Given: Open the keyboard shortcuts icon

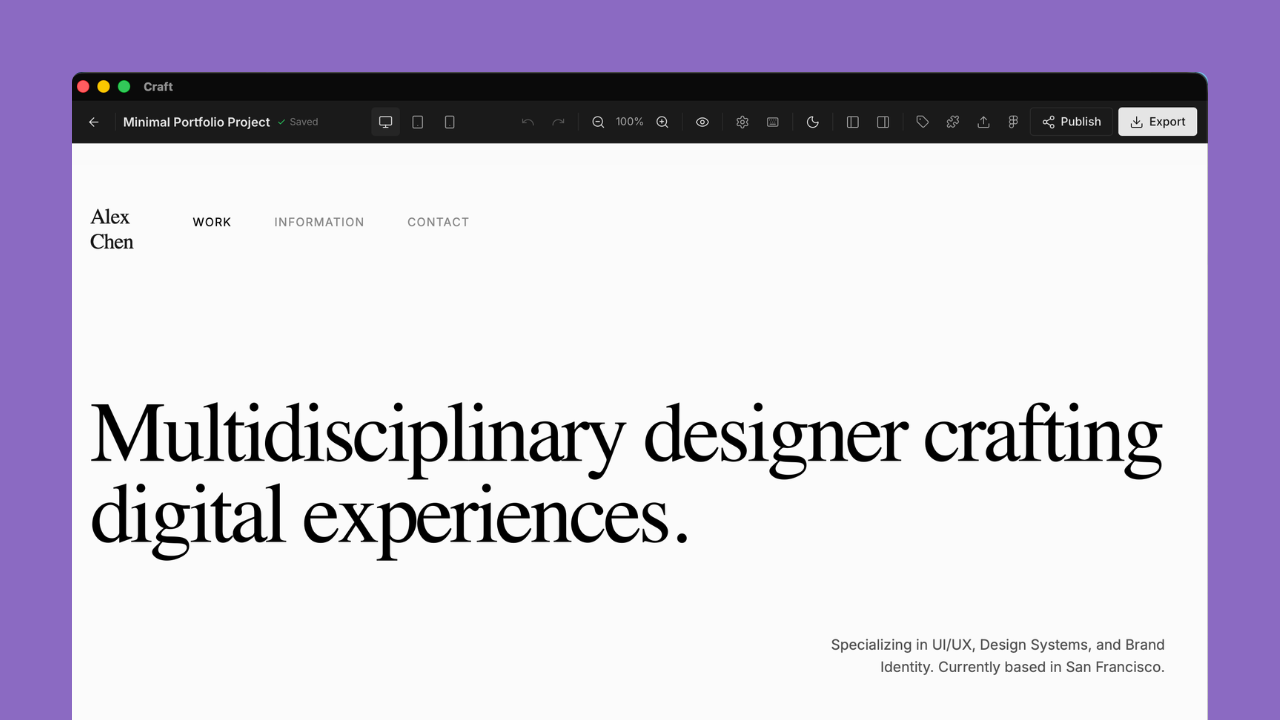Looking at the screenshot, I should coord(772,121).
